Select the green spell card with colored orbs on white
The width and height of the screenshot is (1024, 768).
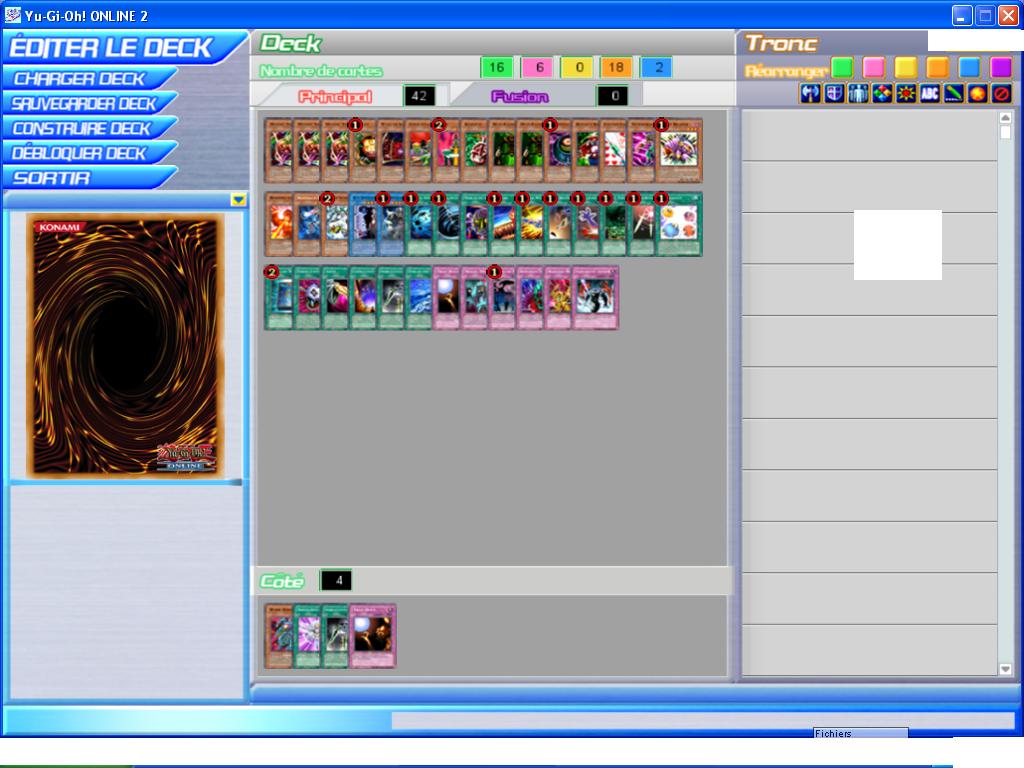click(x=679, y=225)
